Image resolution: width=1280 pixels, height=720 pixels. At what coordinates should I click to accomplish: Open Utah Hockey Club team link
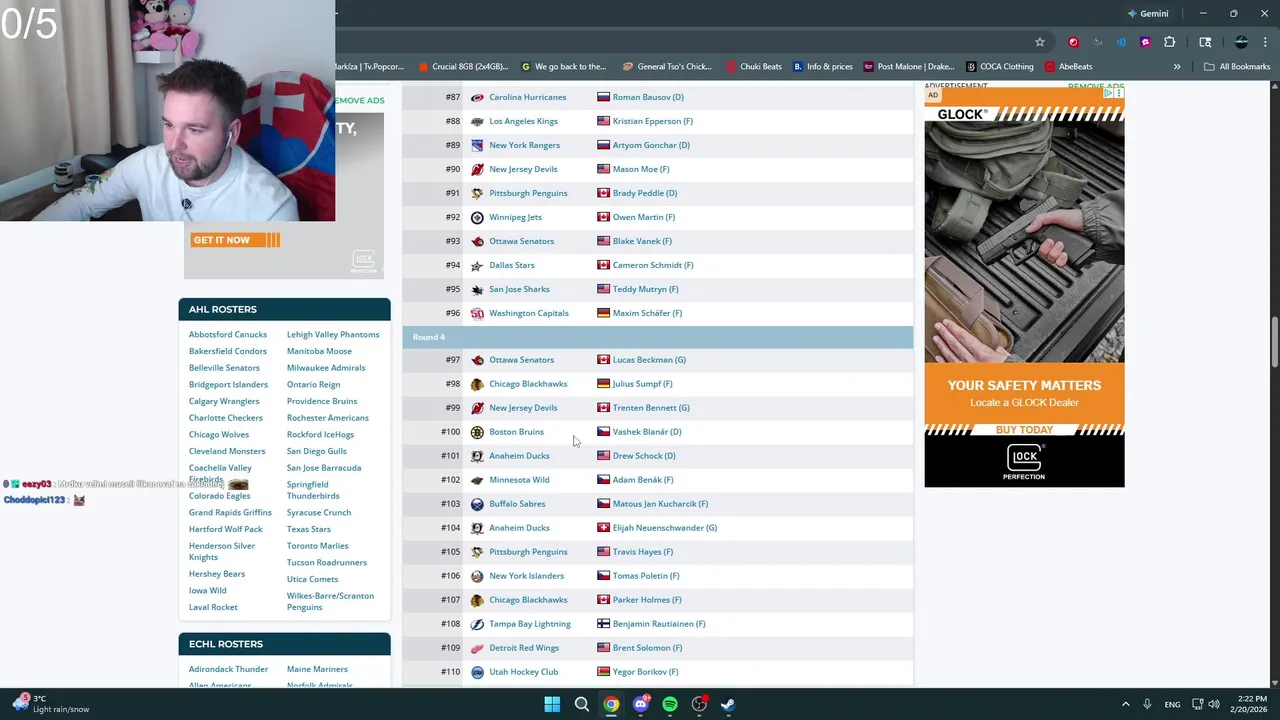point(523,672)
